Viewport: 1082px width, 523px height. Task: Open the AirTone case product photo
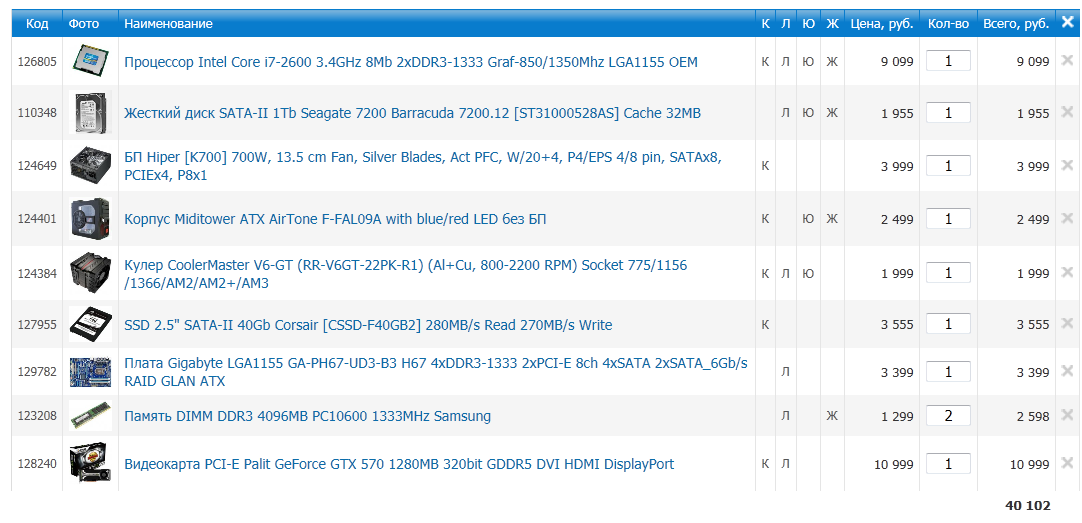(90, 219)
